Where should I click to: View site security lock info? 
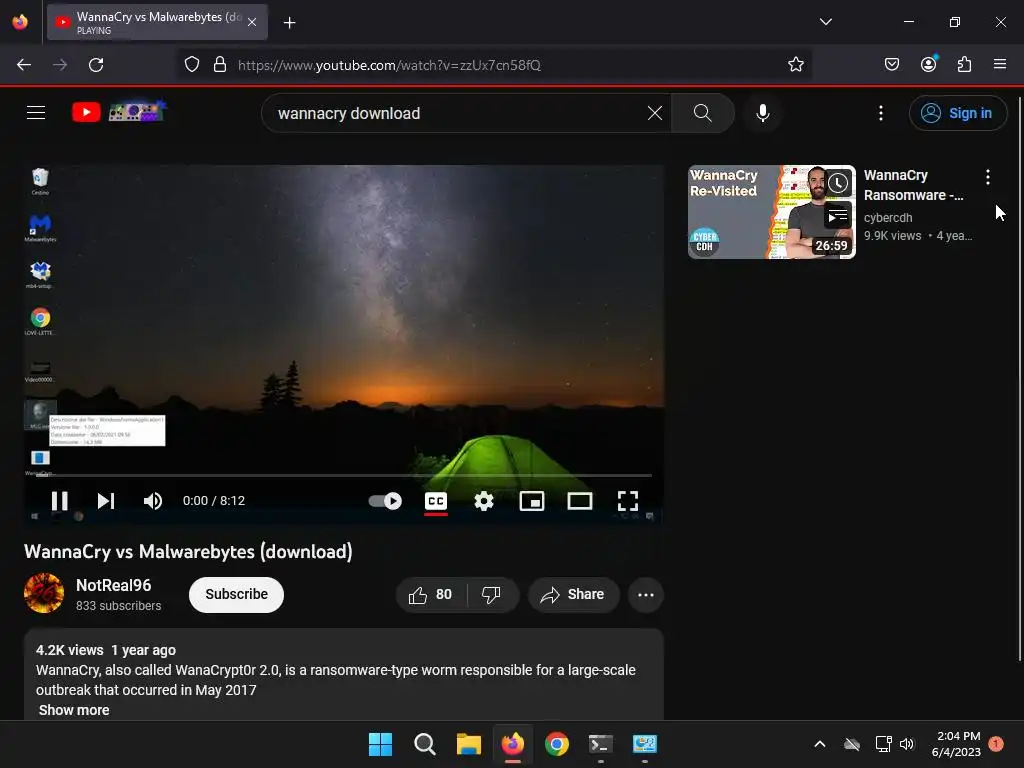[x=220, y=65]
